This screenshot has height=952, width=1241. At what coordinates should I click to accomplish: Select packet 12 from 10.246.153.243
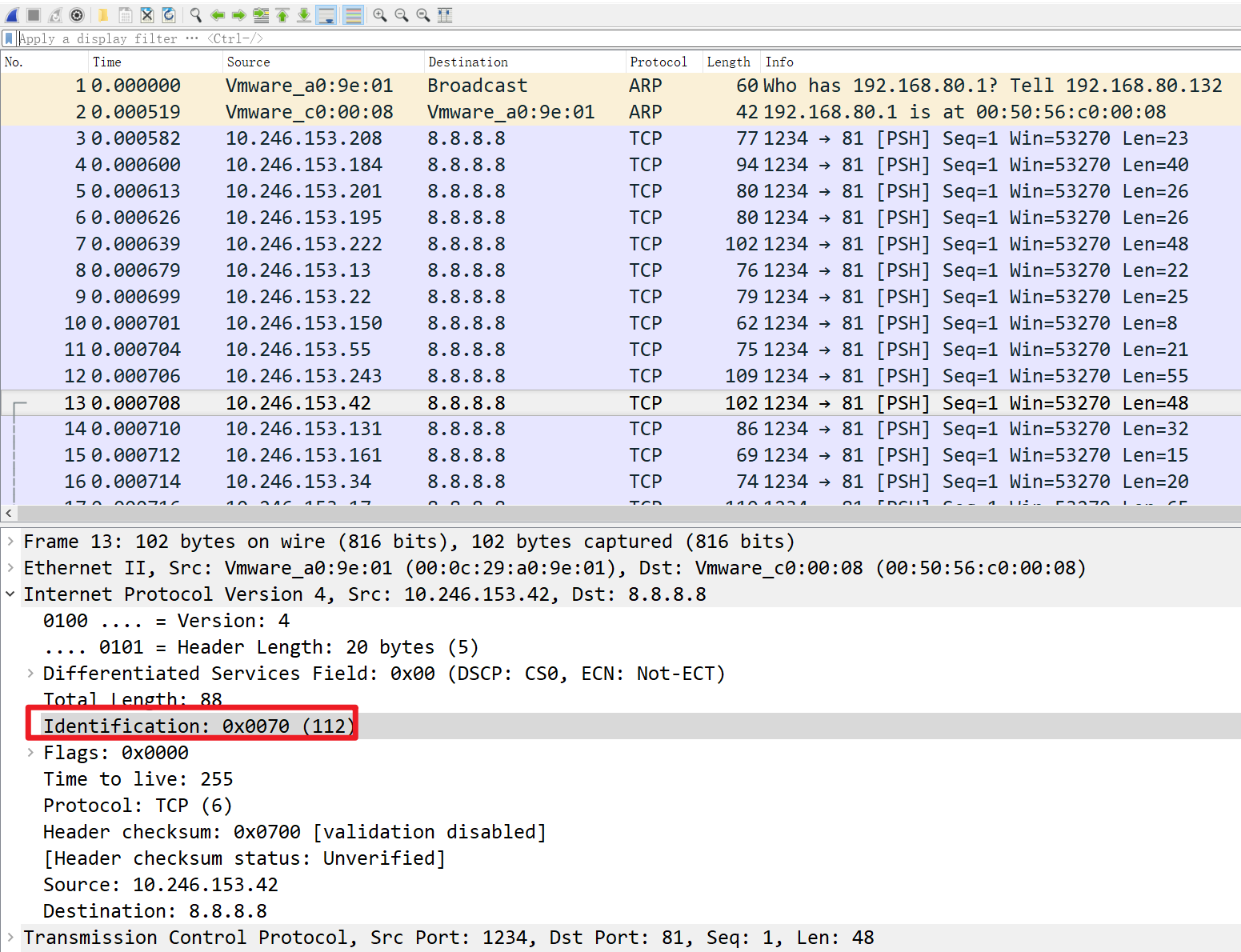[x=620, y=376]
